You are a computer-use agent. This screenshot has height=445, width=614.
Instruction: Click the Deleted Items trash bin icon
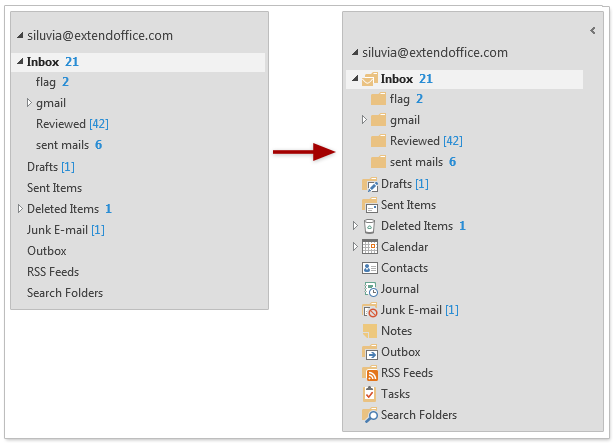pos(370,226)
